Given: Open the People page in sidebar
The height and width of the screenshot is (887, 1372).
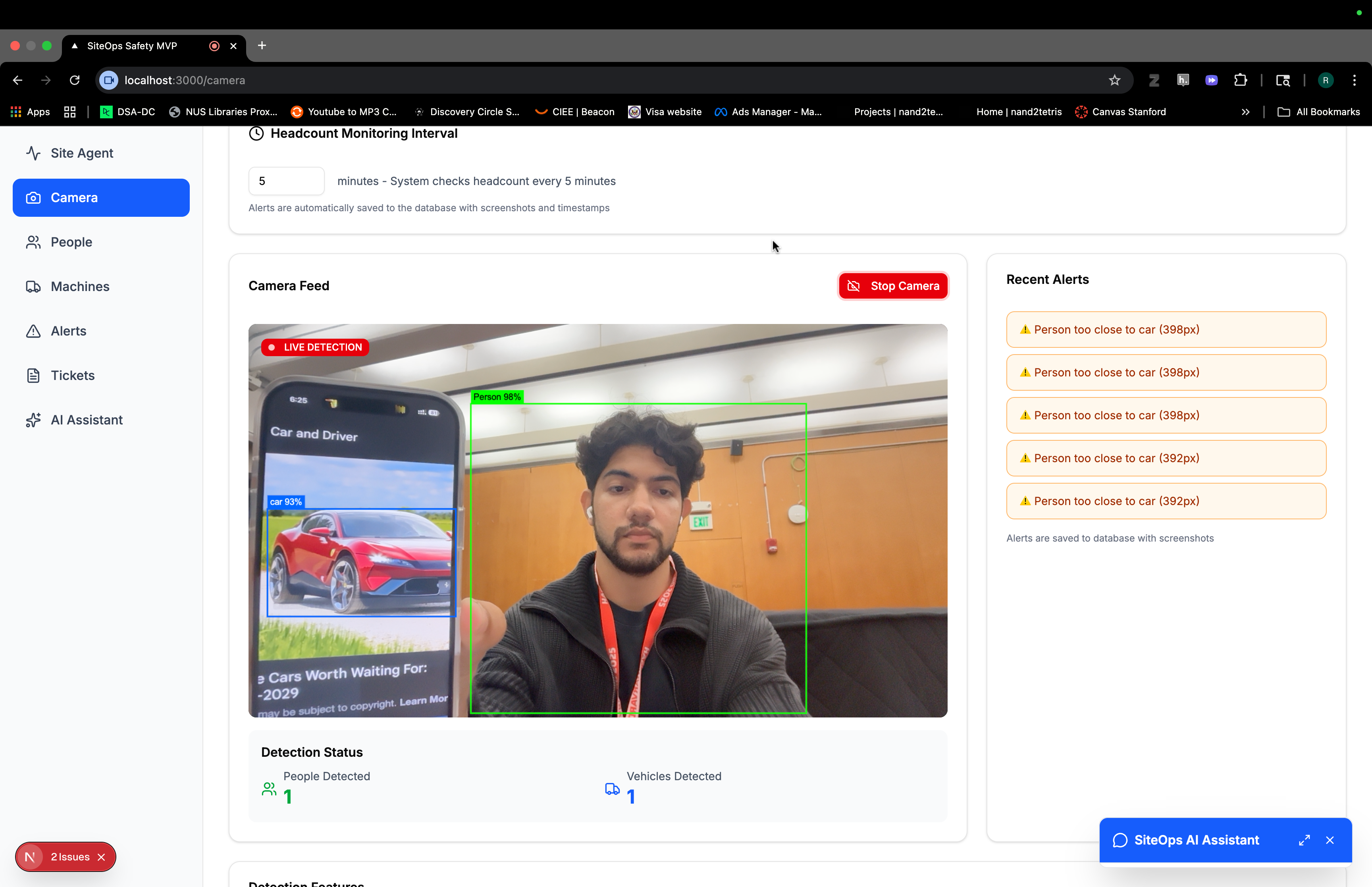Looking at the screenshot, I should pos(71,242).
